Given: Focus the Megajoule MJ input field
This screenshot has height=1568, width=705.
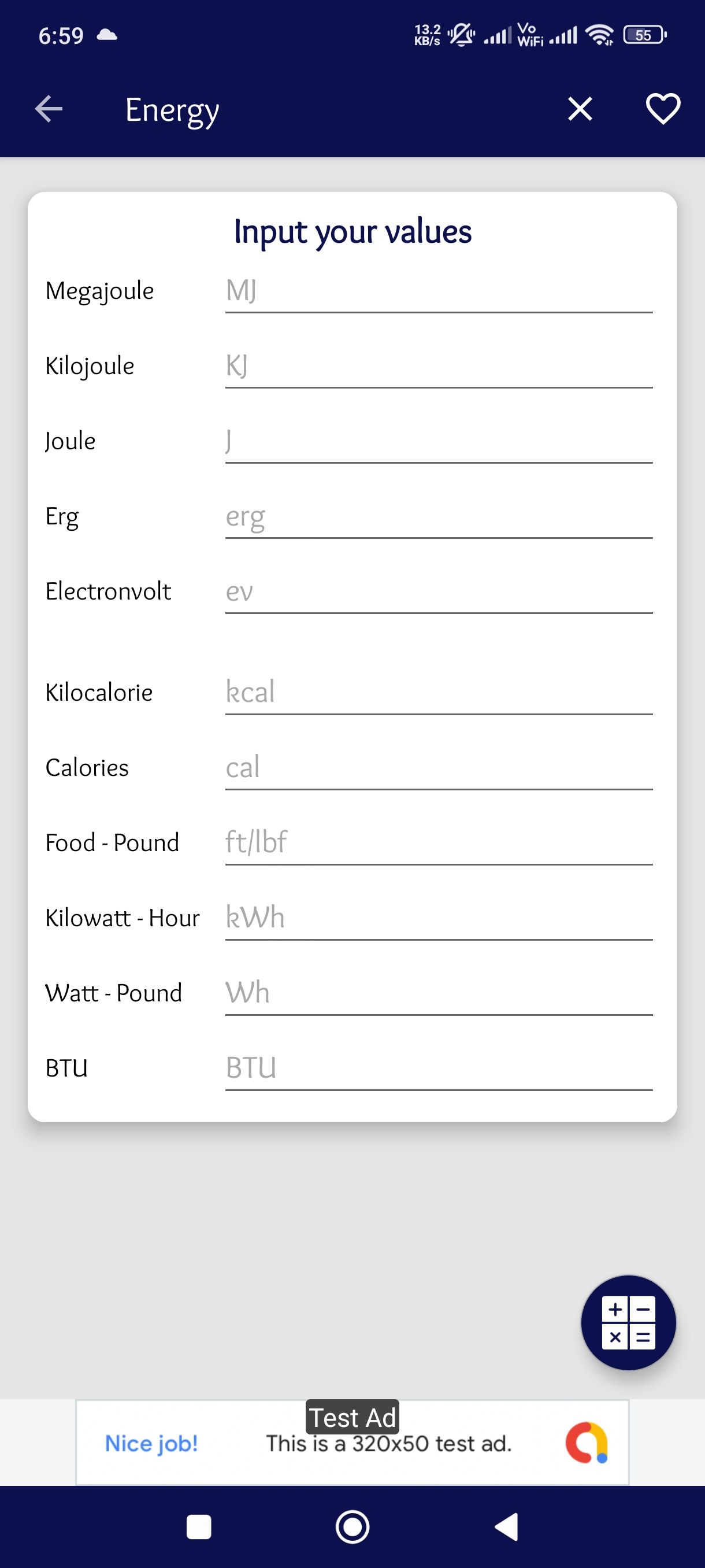Looking at the screenshot, I should tap(438, 292).
